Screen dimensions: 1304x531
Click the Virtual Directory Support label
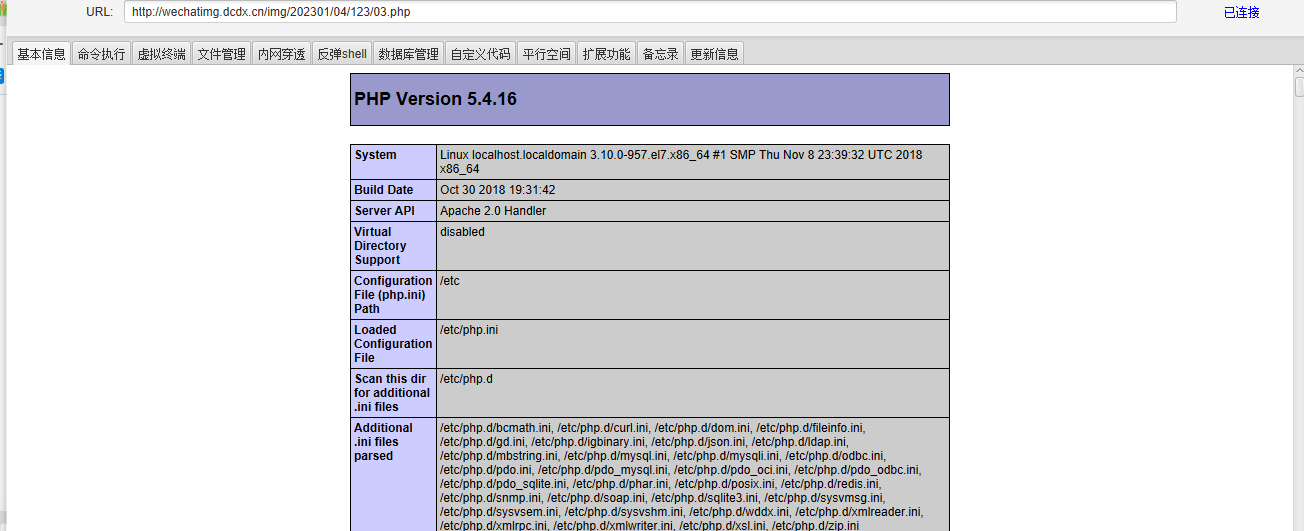click(x=380, y=246)
